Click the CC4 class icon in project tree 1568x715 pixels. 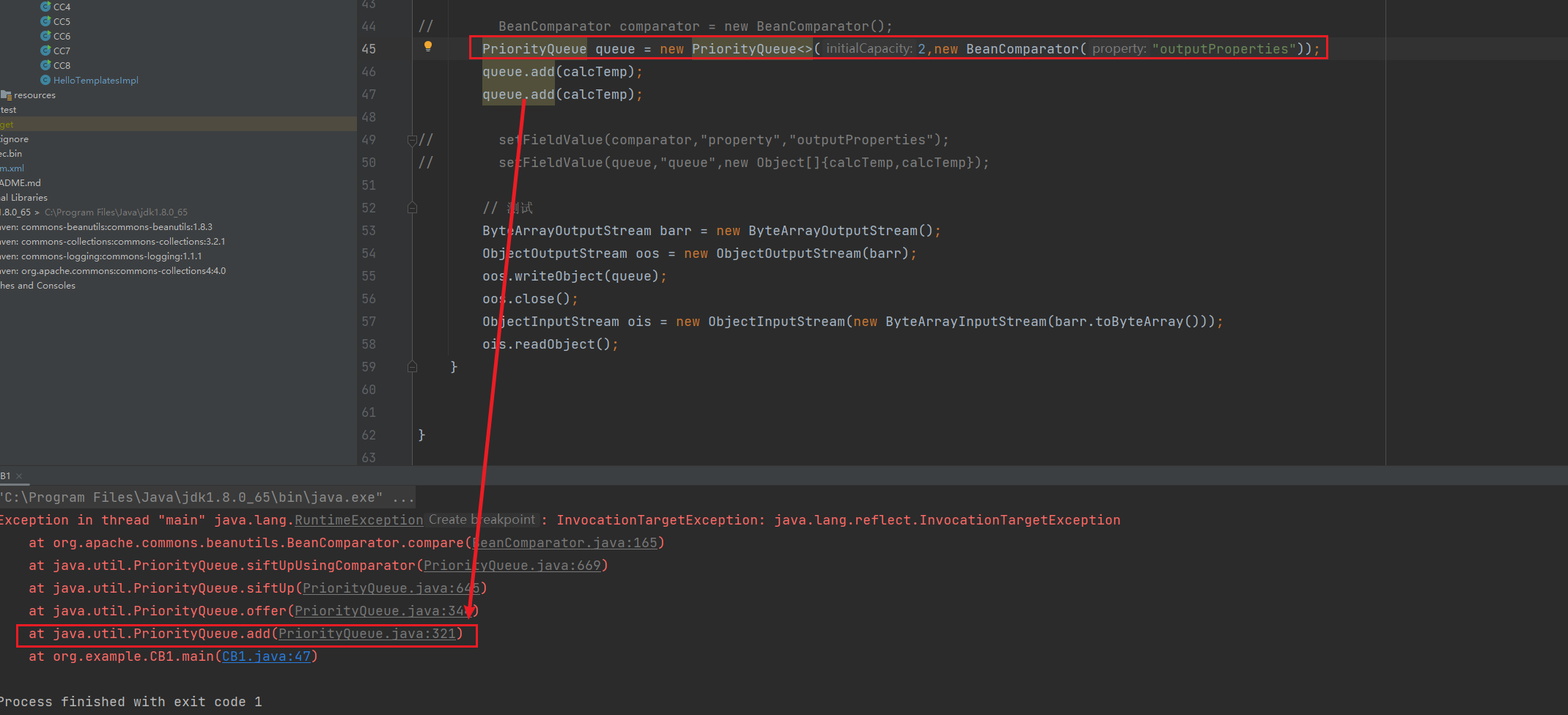click(x=45, y=7)
